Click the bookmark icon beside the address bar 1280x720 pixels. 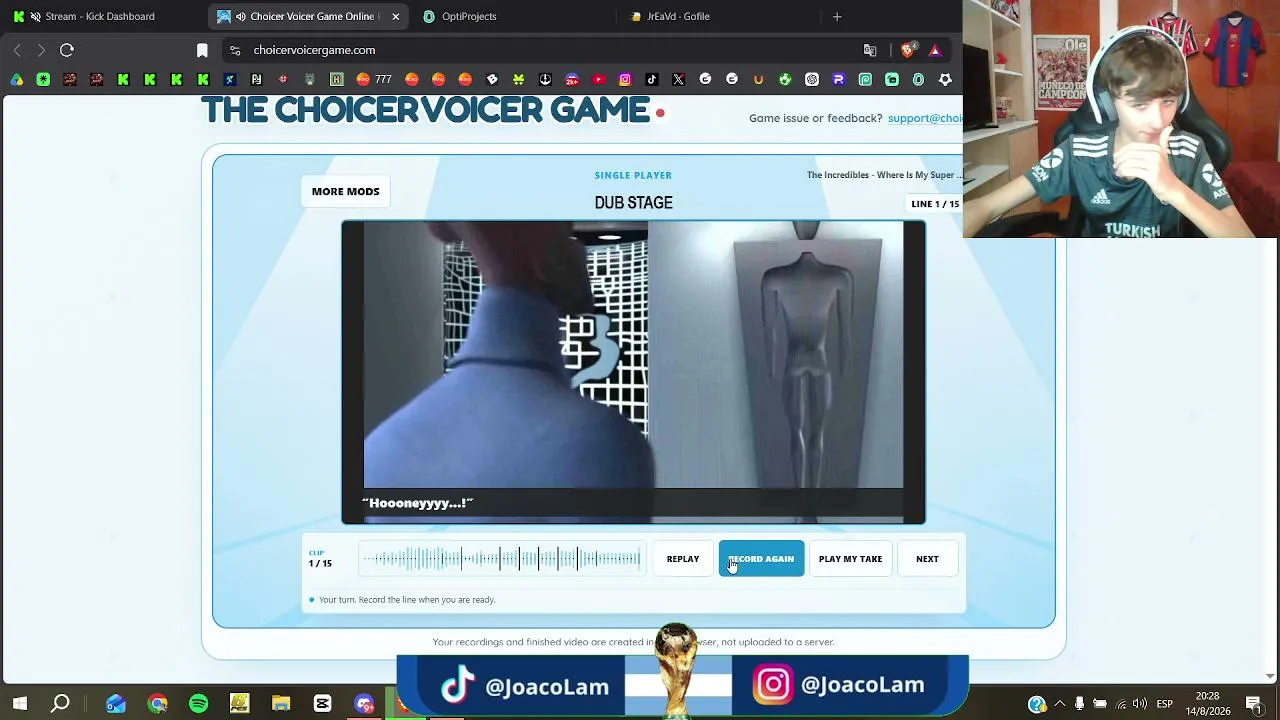[x=202, y=50]
